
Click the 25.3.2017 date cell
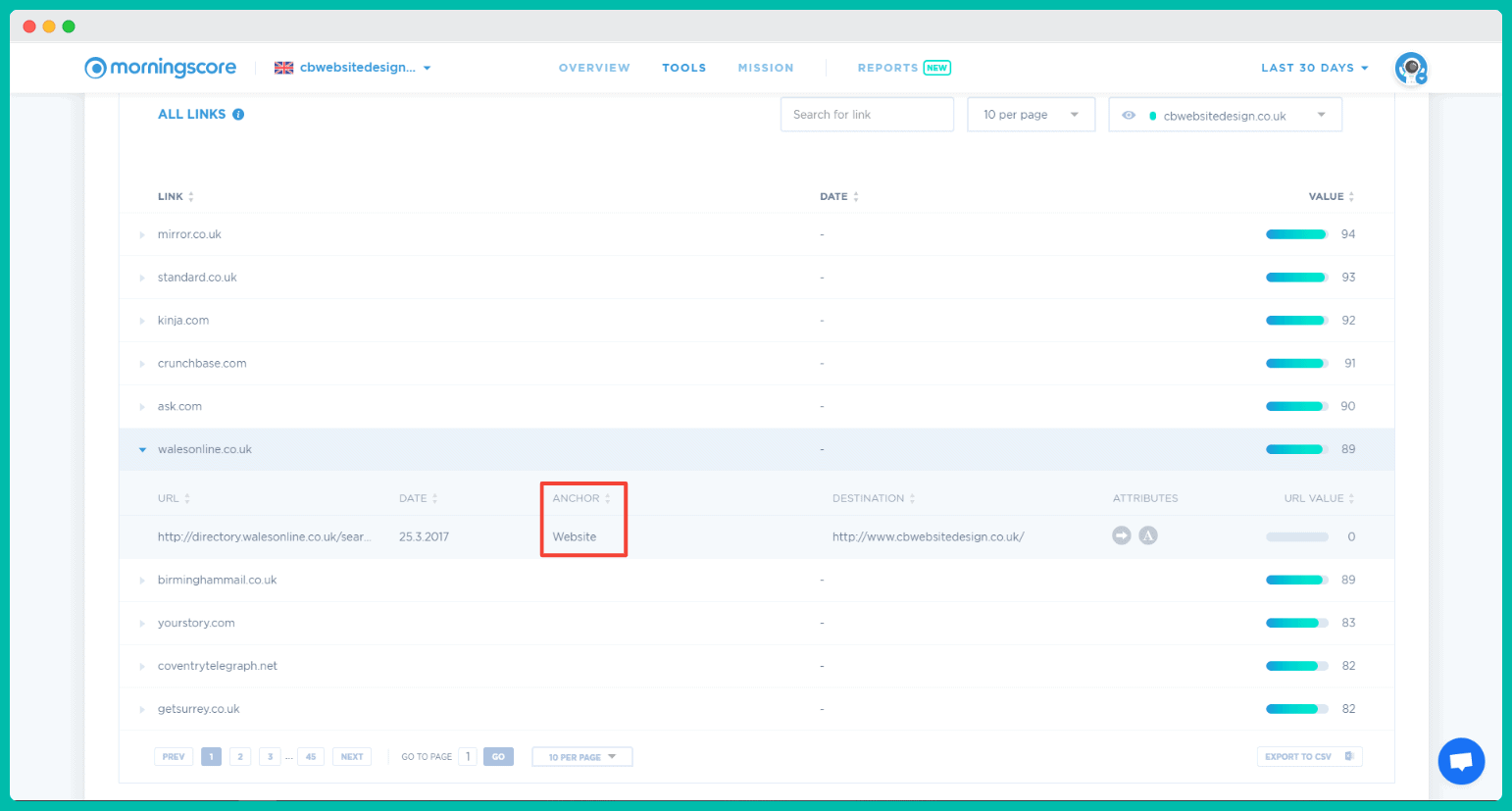coord(424,537)
